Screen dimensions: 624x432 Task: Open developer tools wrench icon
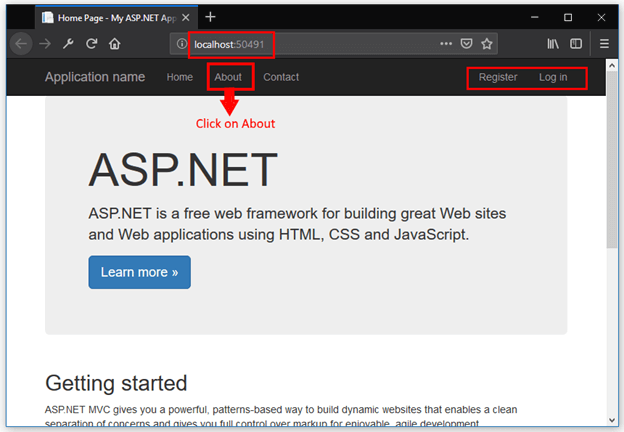click(x=68, y=44)
